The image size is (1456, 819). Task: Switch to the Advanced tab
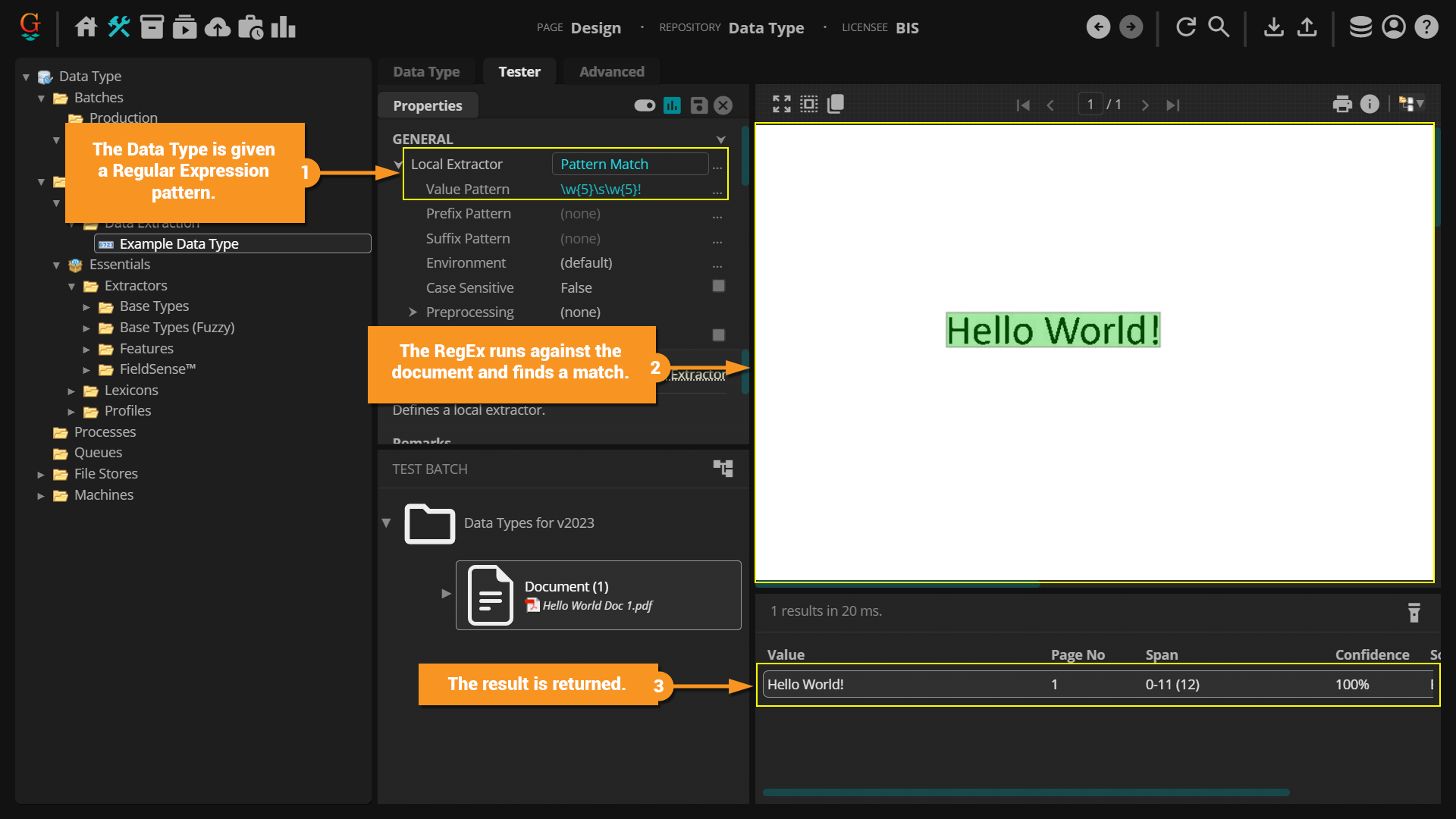click(611, 71)
